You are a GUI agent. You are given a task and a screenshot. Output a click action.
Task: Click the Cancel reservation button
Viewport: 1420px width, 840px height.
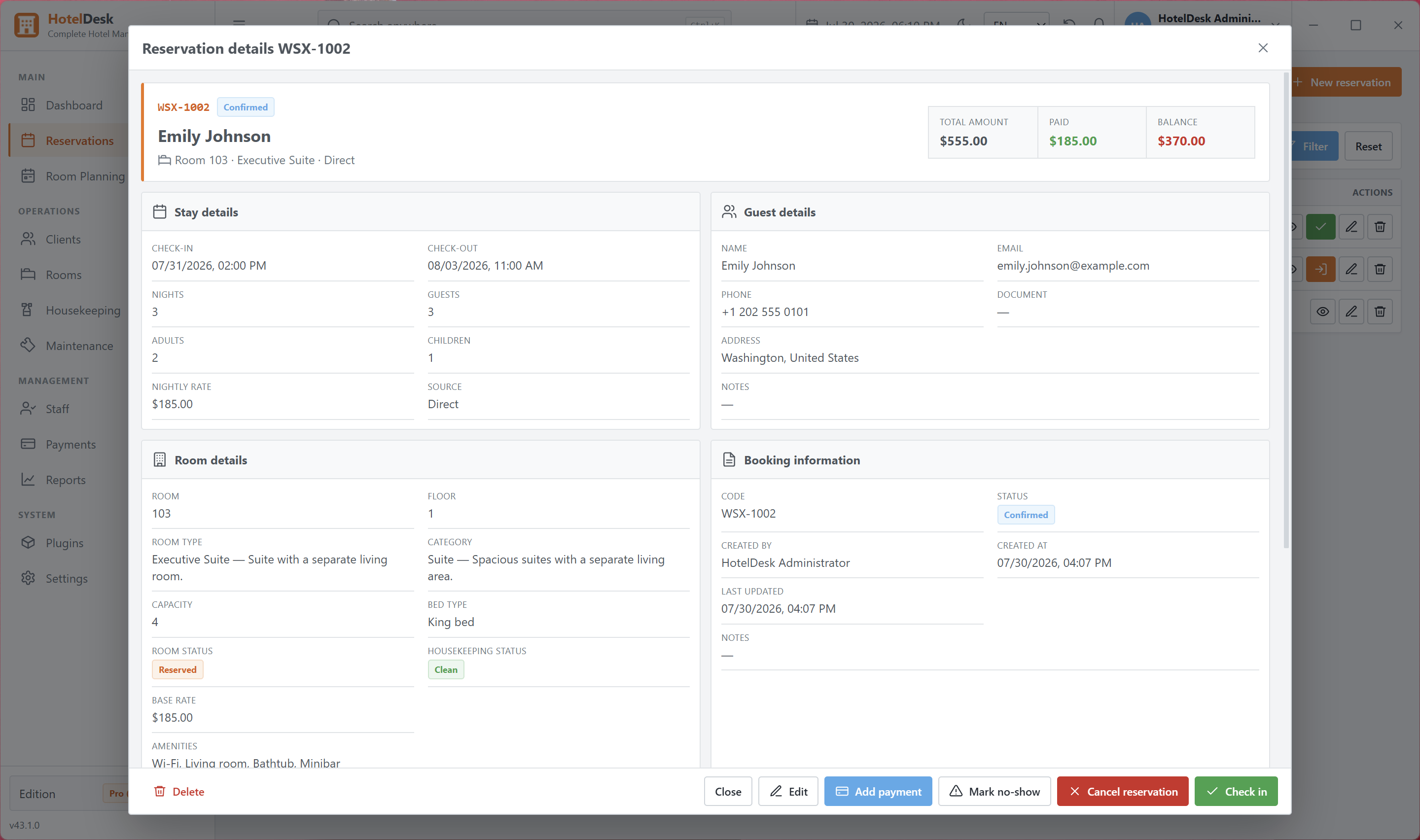pyautogui.click(x=1122, y=791)
